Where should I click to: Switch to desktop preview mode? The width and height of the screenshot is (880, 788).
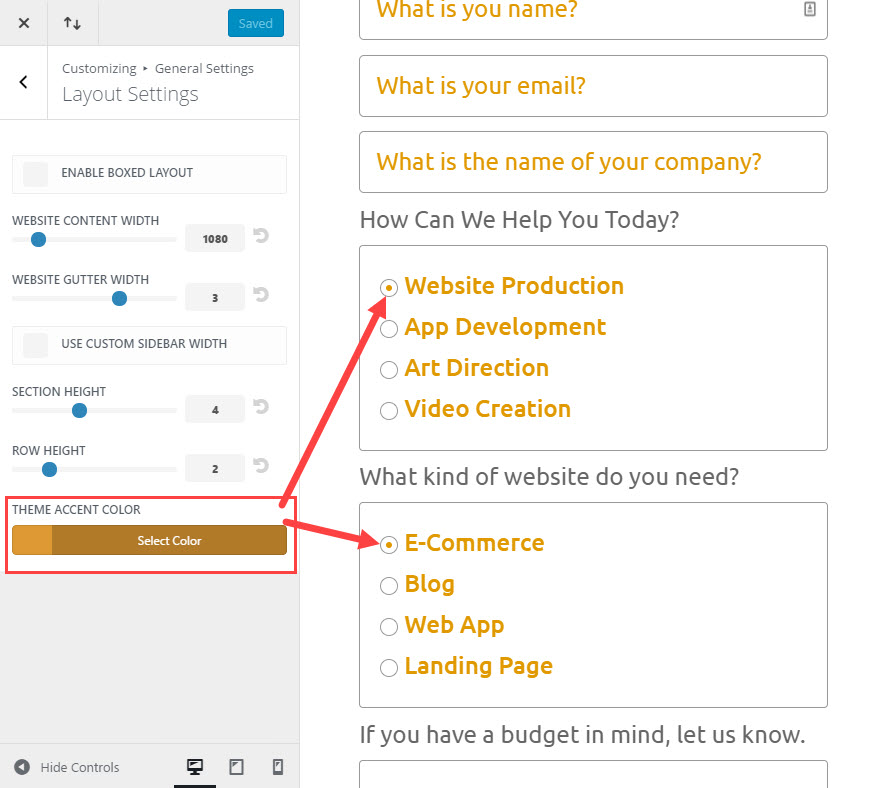[x=195, y=767]
